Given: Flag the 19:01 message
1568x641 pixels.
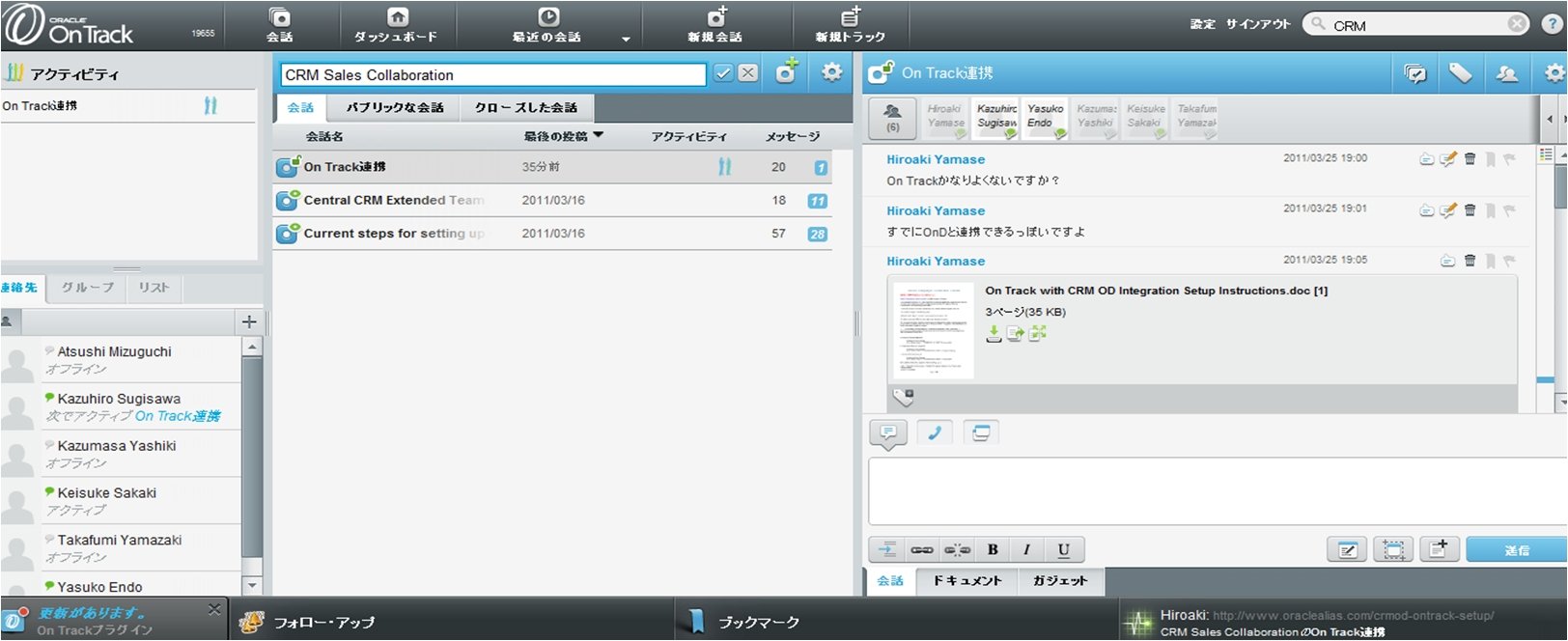Looking at the screenshot, I should coord(1509,209).
